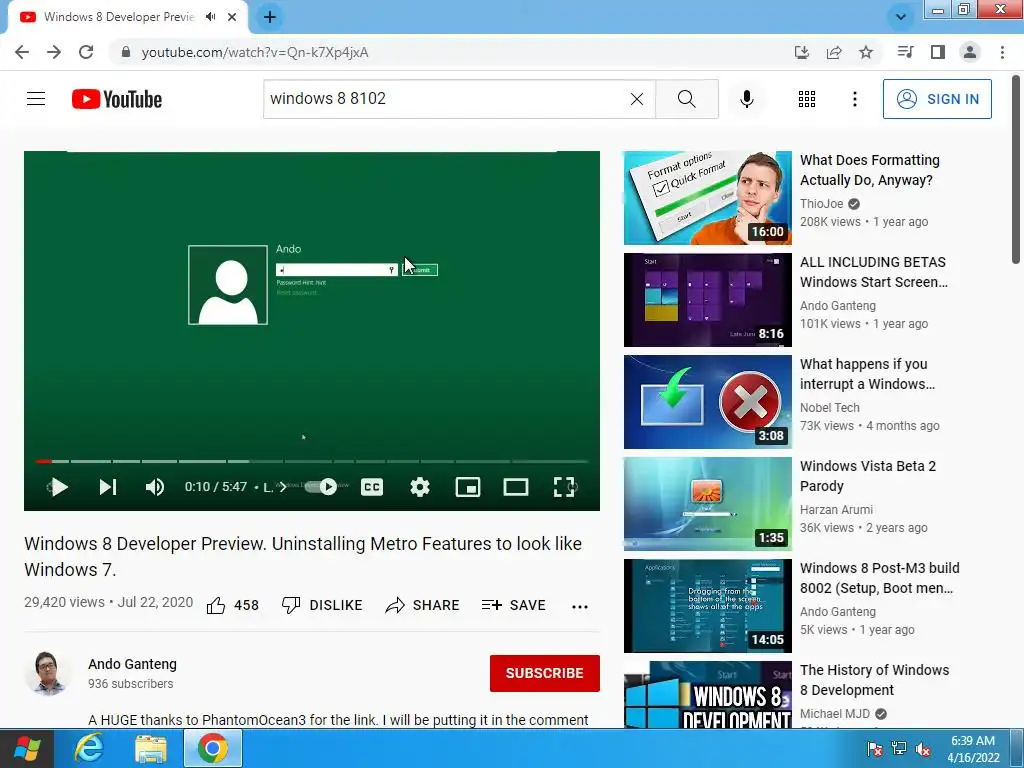Enter full screen mode
This screenshot has height=768, width=1024.
pyautogui.click(x=564, y=487)
